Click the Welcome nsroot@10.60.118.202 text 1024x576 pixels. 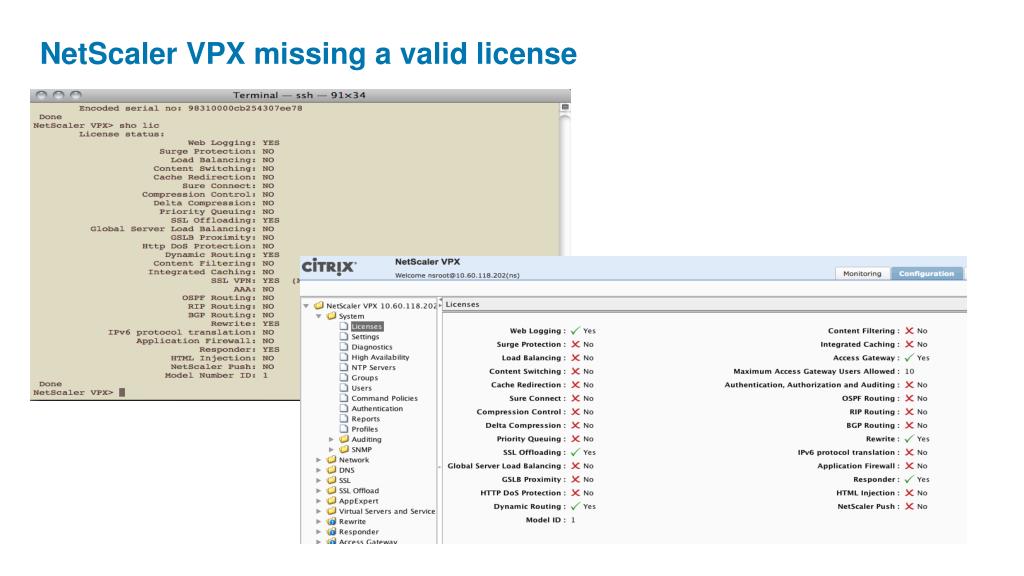[x=457, y=276]
